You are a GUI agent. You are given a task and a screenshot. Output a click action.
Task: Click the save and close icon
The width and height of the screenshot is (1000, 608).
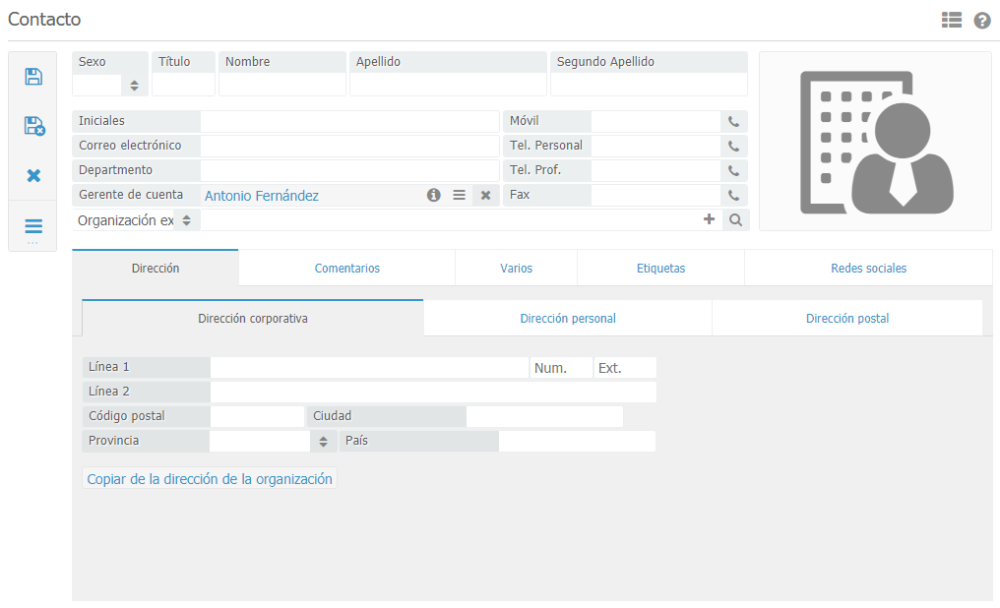click(x=33, y=126)
